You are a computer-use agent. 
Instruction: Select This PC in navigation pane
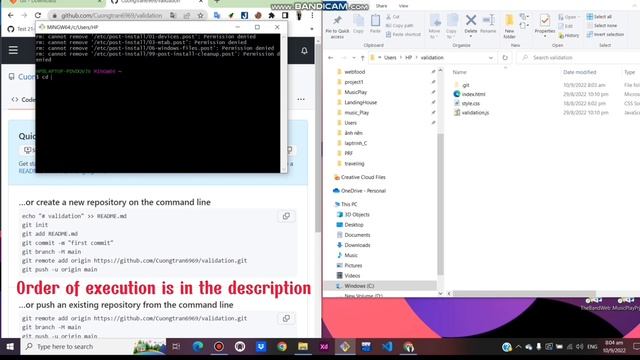tap(349, 204)
